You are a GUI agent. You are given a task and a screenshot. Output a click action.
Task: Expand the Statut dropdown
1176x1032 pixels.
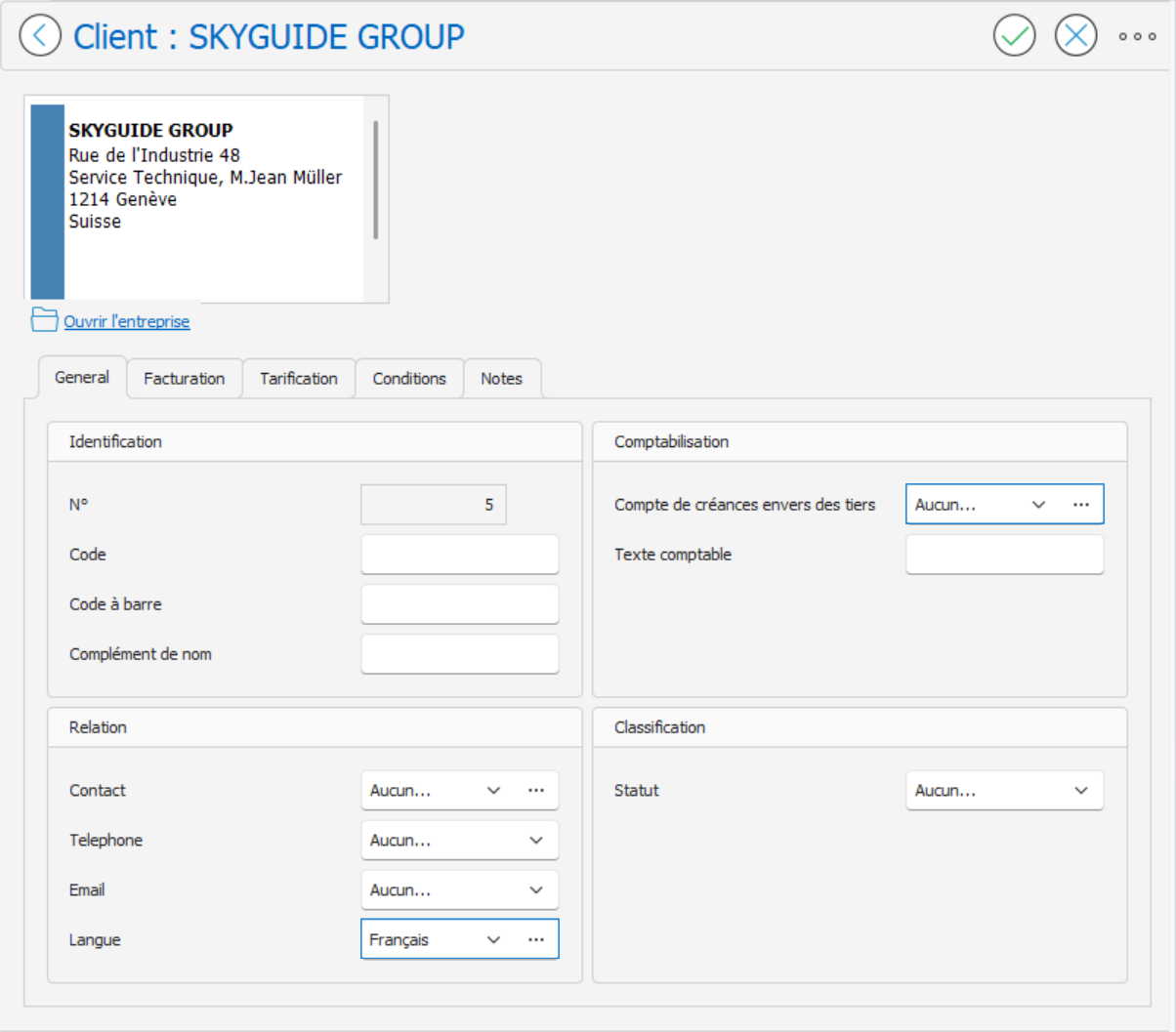(x=1080, y=790)
